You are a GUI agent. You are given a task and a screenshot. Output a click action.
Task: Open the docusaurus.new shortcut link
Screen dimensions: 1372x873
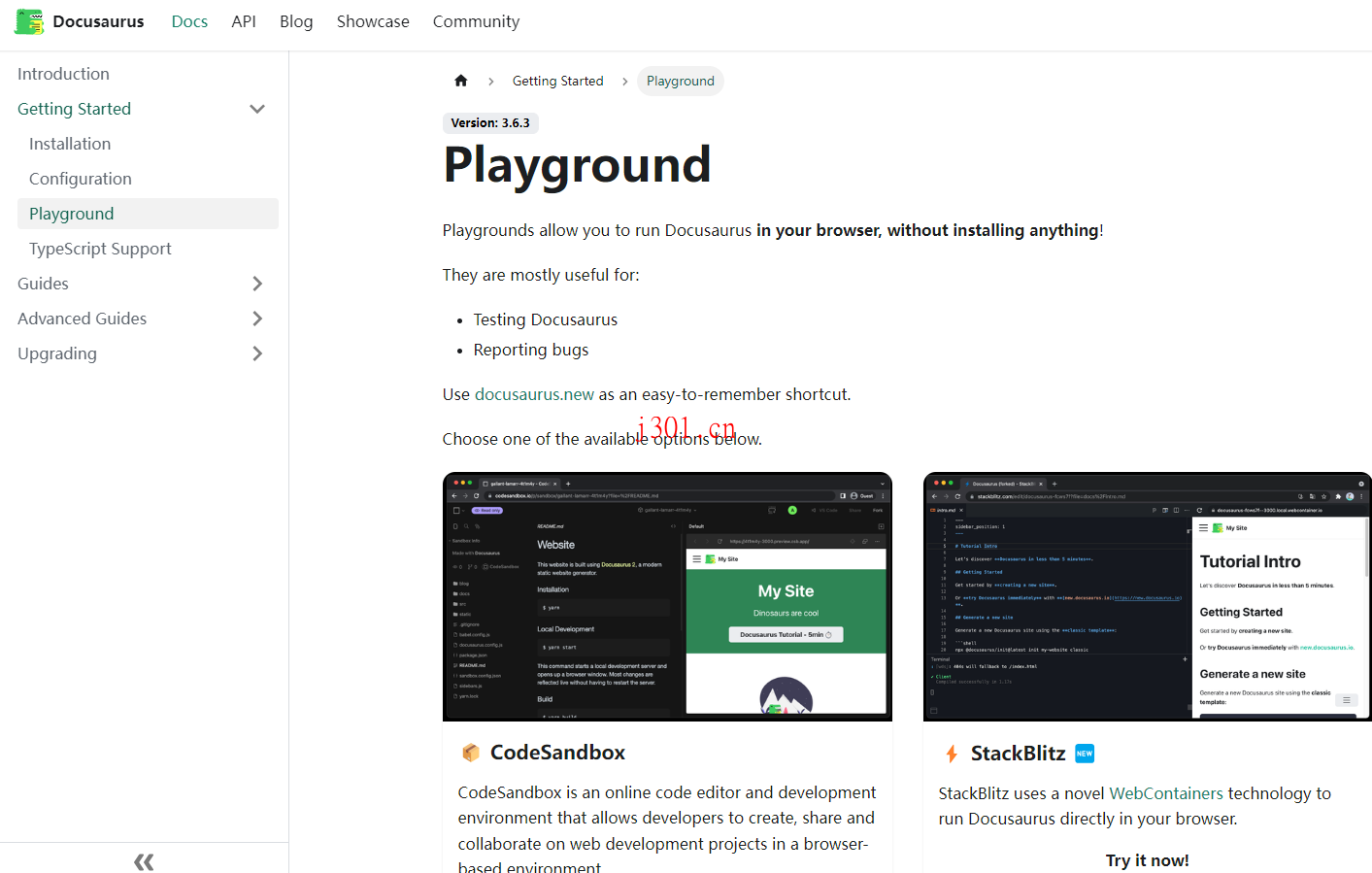click(534, 393)
